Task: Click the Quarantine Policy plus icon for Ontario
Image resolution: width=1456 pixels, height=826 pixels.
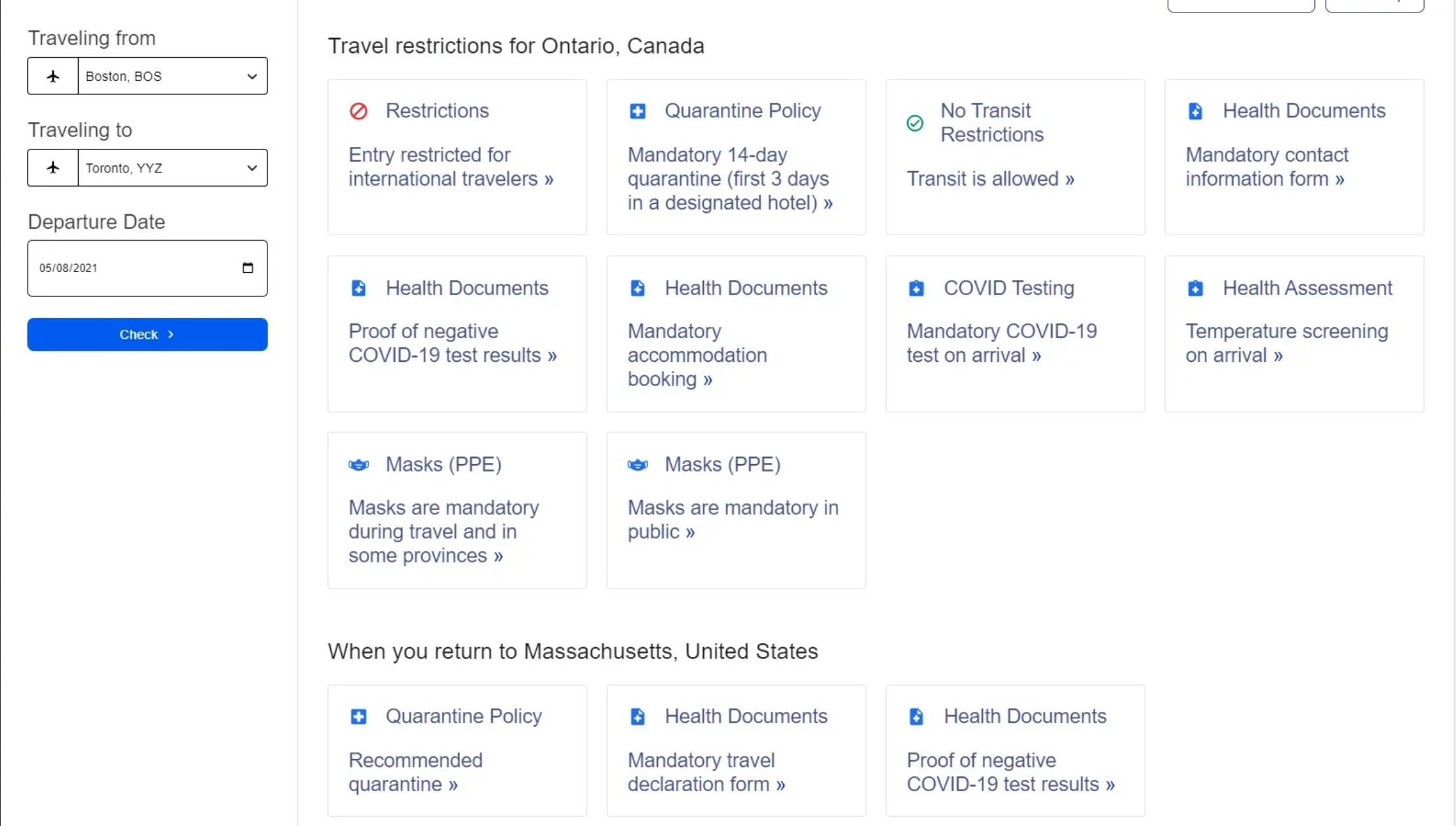Action: point(638,111)
